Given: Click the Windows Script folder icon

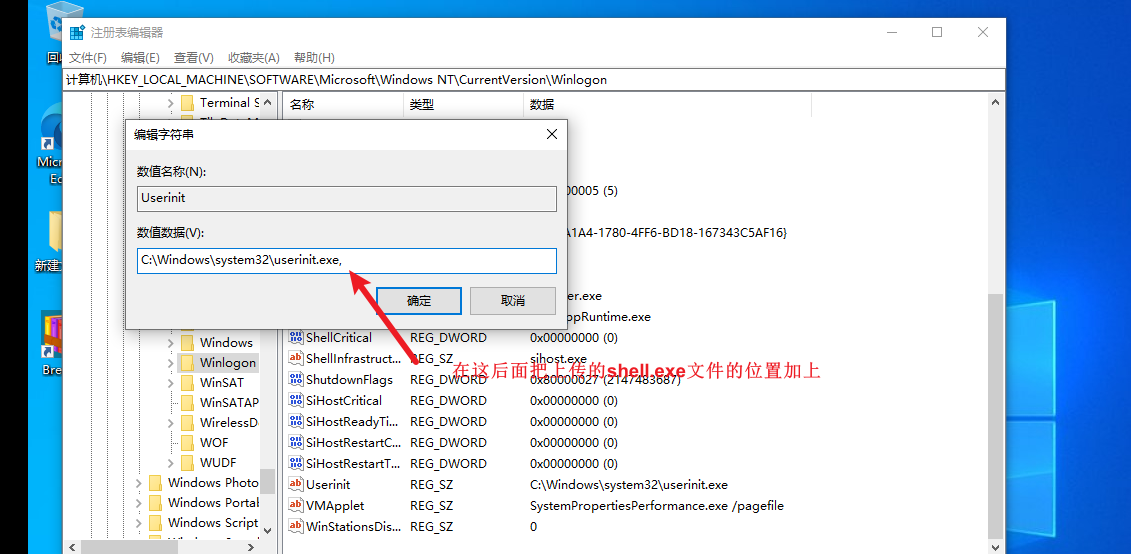Looking at the screenshot, I should (x=155, y=522).
